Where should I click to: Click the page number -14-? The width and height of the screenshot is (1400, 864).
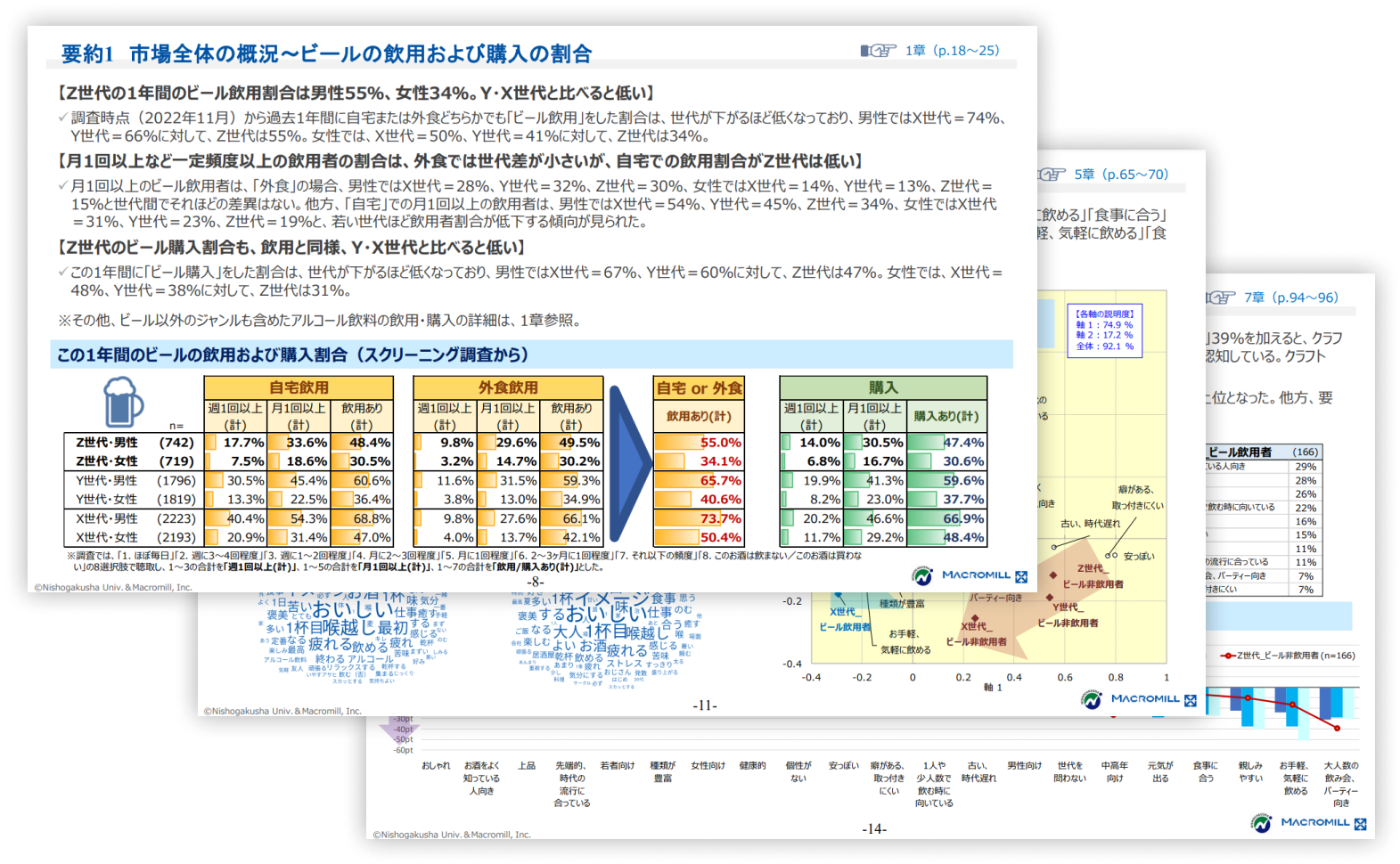[874, 829]
